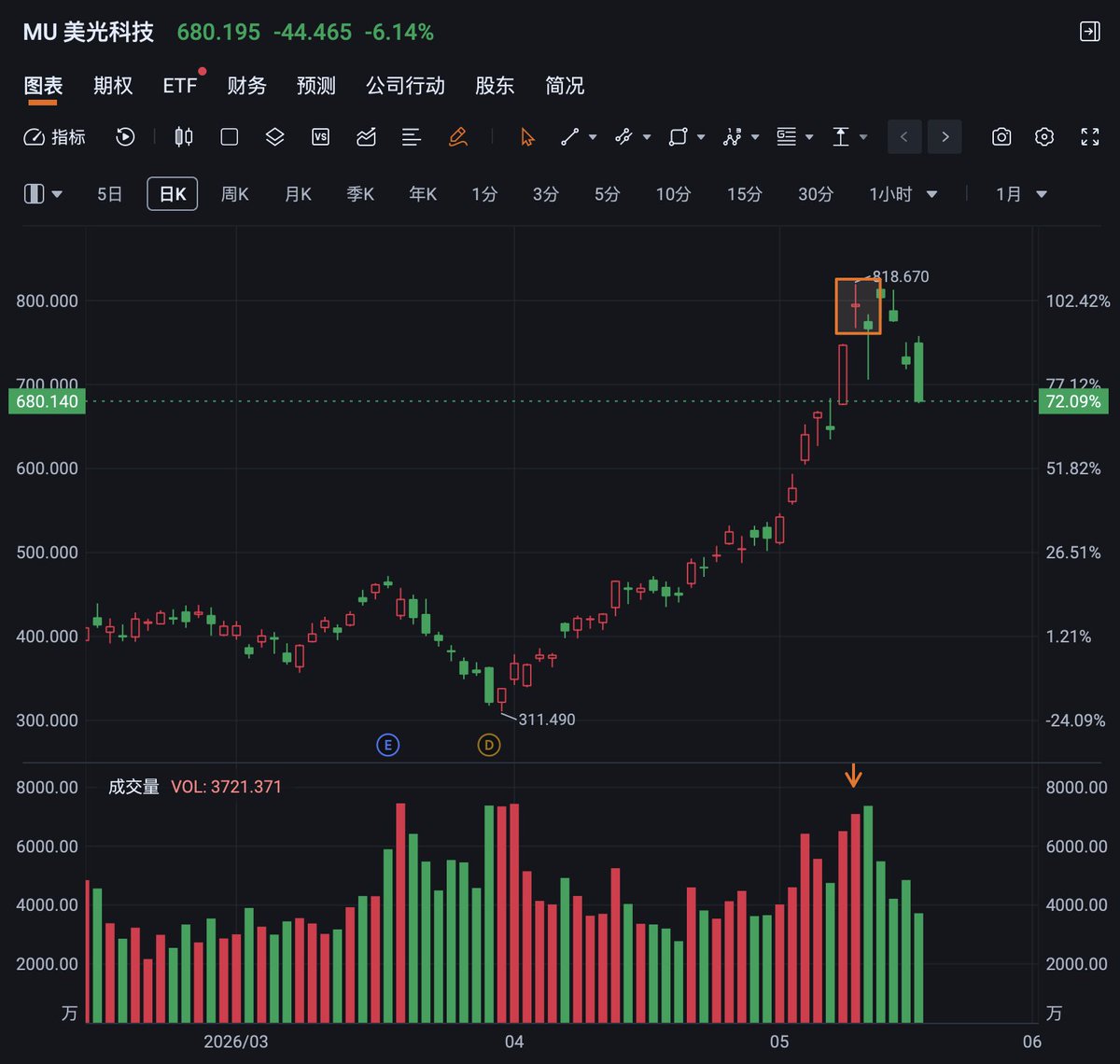1120x1064 pixels.
Task: Click the orange D dividend event marker
Action: [x=489, y=745]
